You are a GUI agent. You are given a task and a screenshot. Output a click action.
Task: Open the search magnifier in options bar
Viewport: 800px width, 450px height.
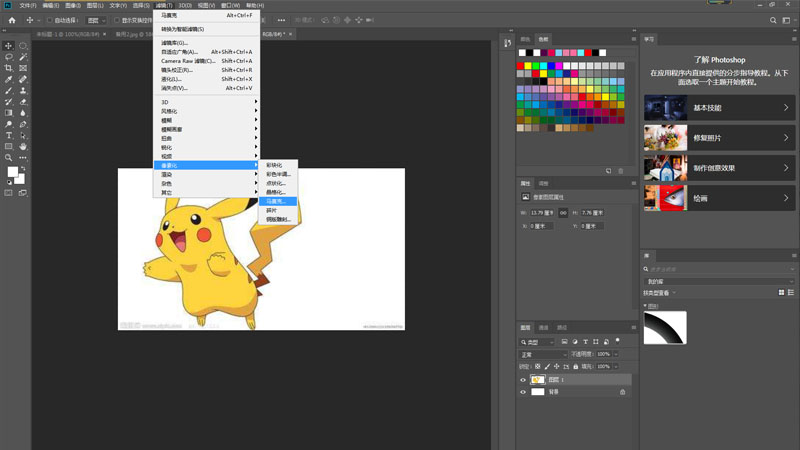pyautogui.click(x=773, y=20)
